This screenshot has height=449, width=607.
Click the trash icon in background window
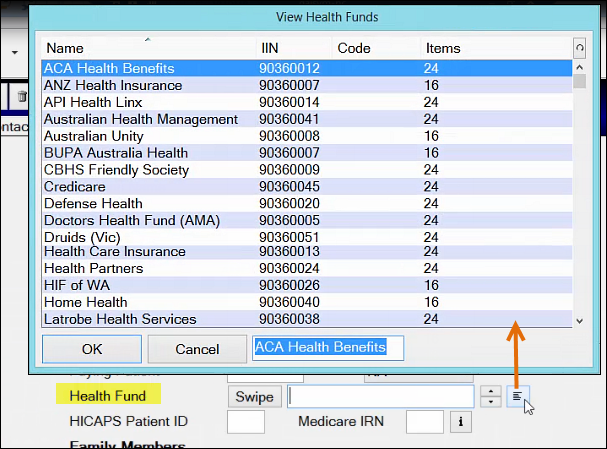(22, 96)
